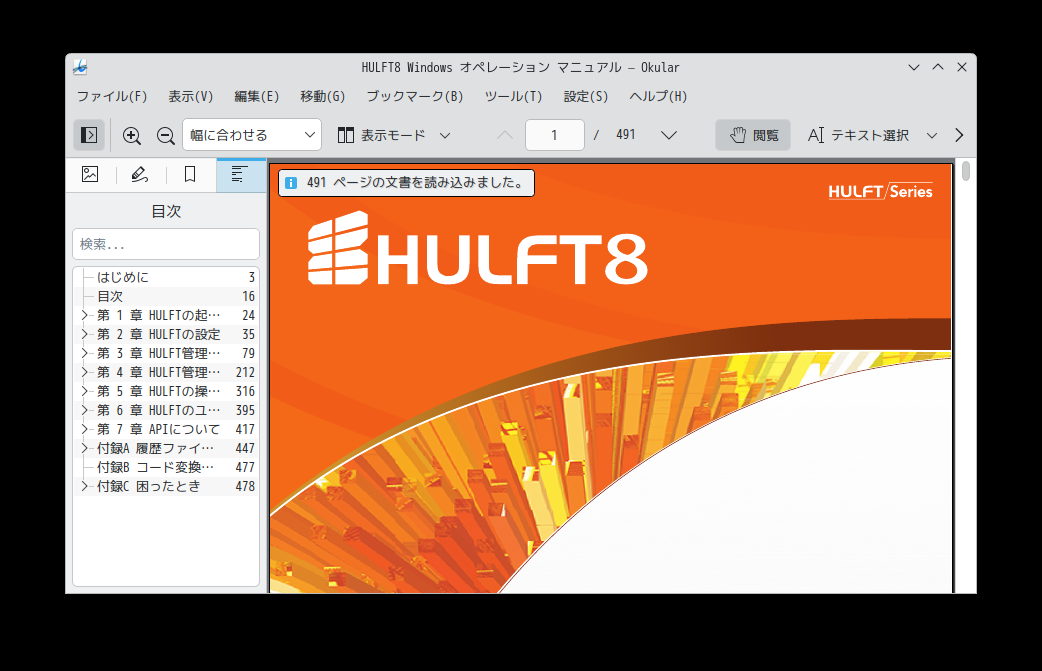Expand 第 4 章 HULFT管理… page 212 node
Screen dimensions: 1042x671
[x=84, y=372]
